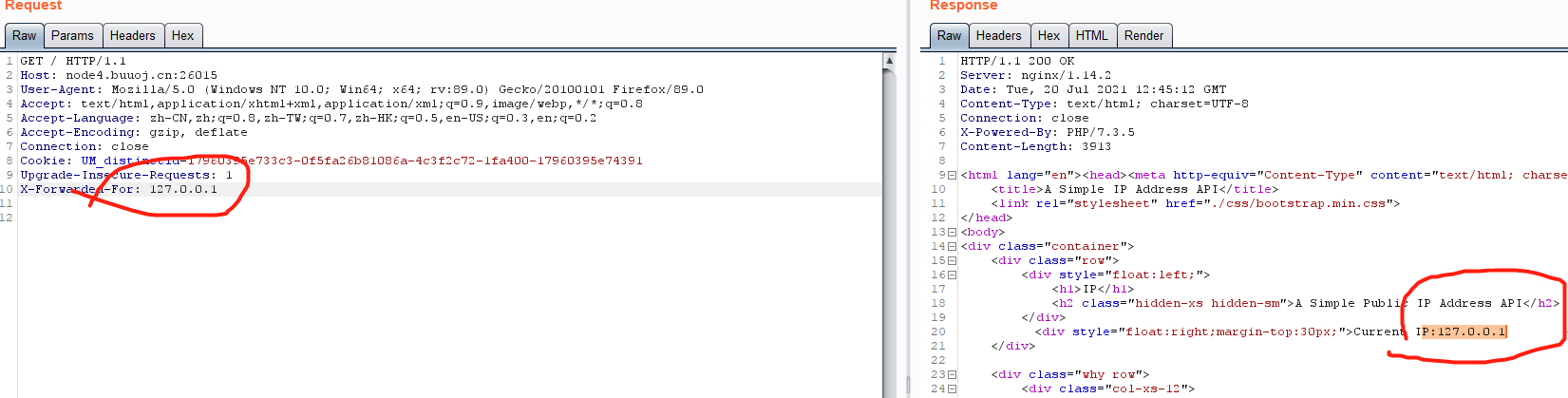Collapse the row div fold on line 15
The width and height of the screenshot is (1568, 398).
click(x=952, y=261)
